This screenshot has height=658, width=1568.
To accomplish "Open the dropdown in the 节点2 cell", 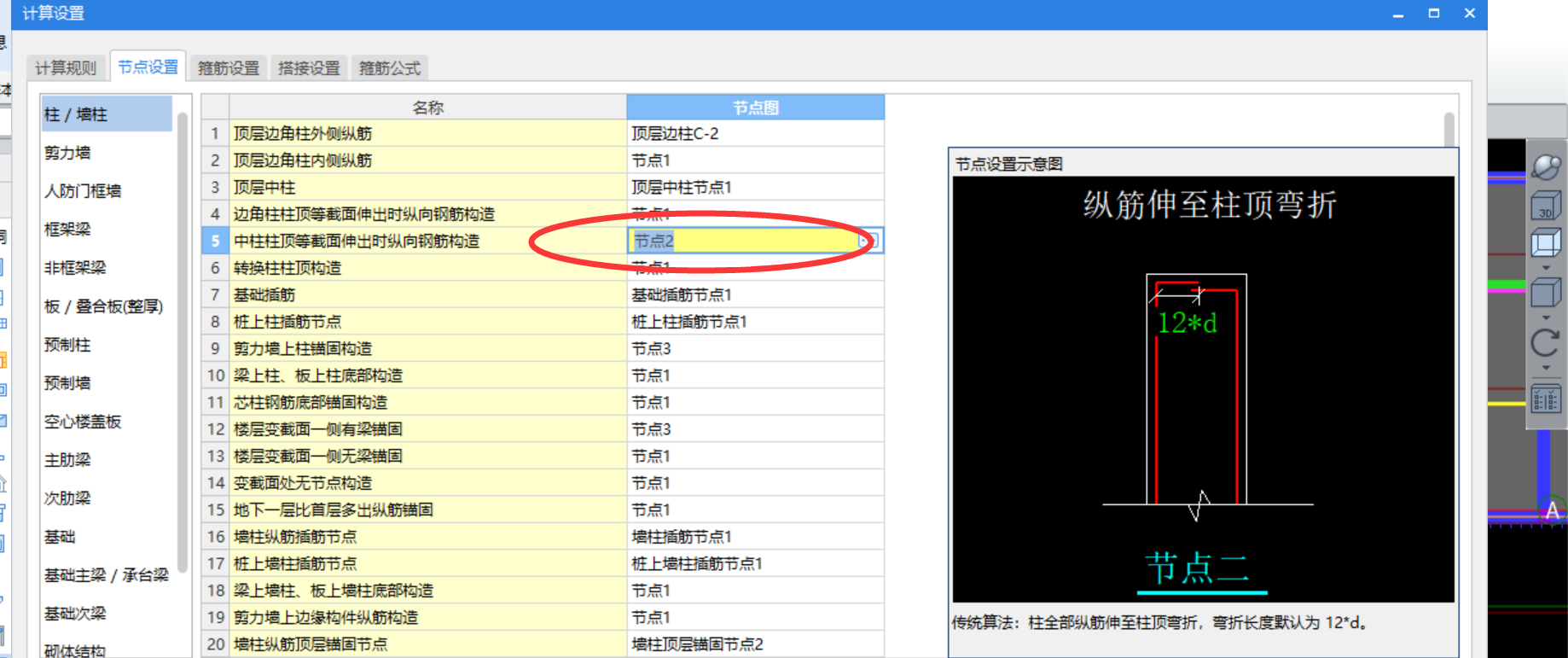I will coord(869,241).
